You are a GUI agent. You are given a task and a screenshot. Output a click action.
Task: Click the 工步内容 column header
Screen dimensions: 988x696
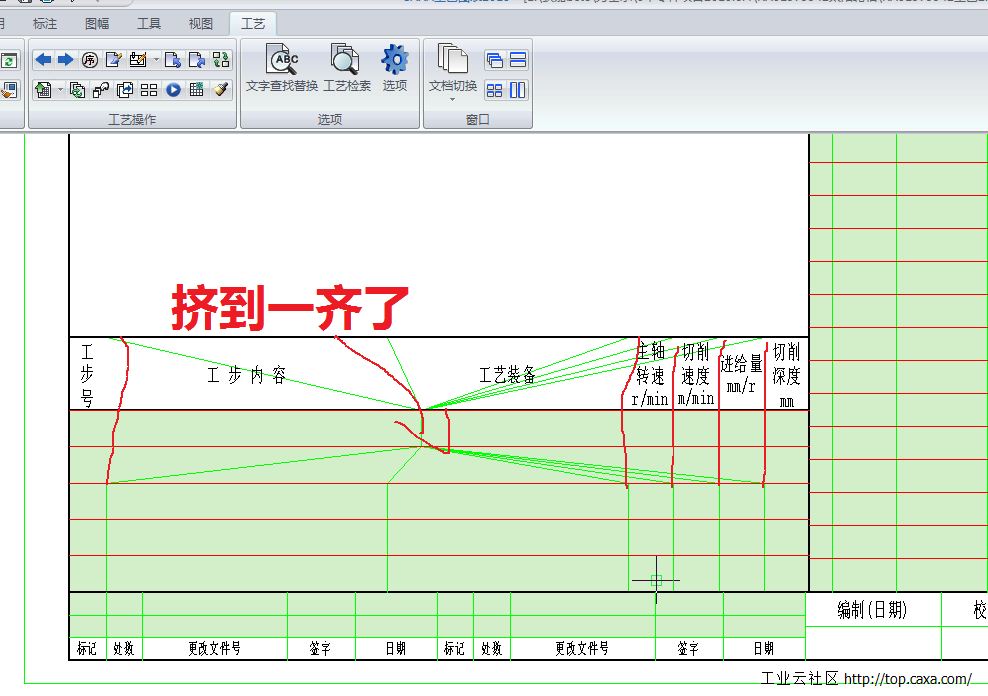point(246,375)
